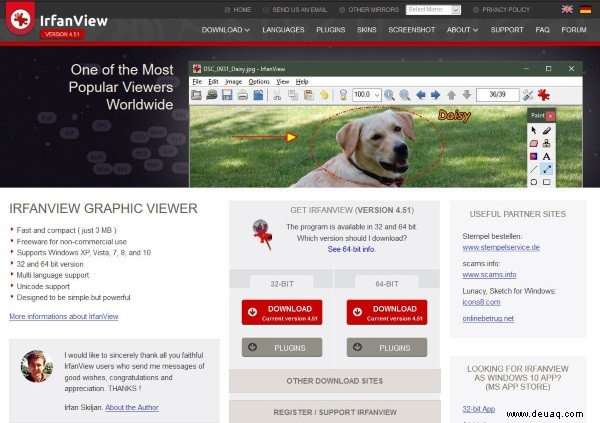Open the Options menu in IrfanView window
The width and height of the screenshot is (600, 423).
(259, 82)
